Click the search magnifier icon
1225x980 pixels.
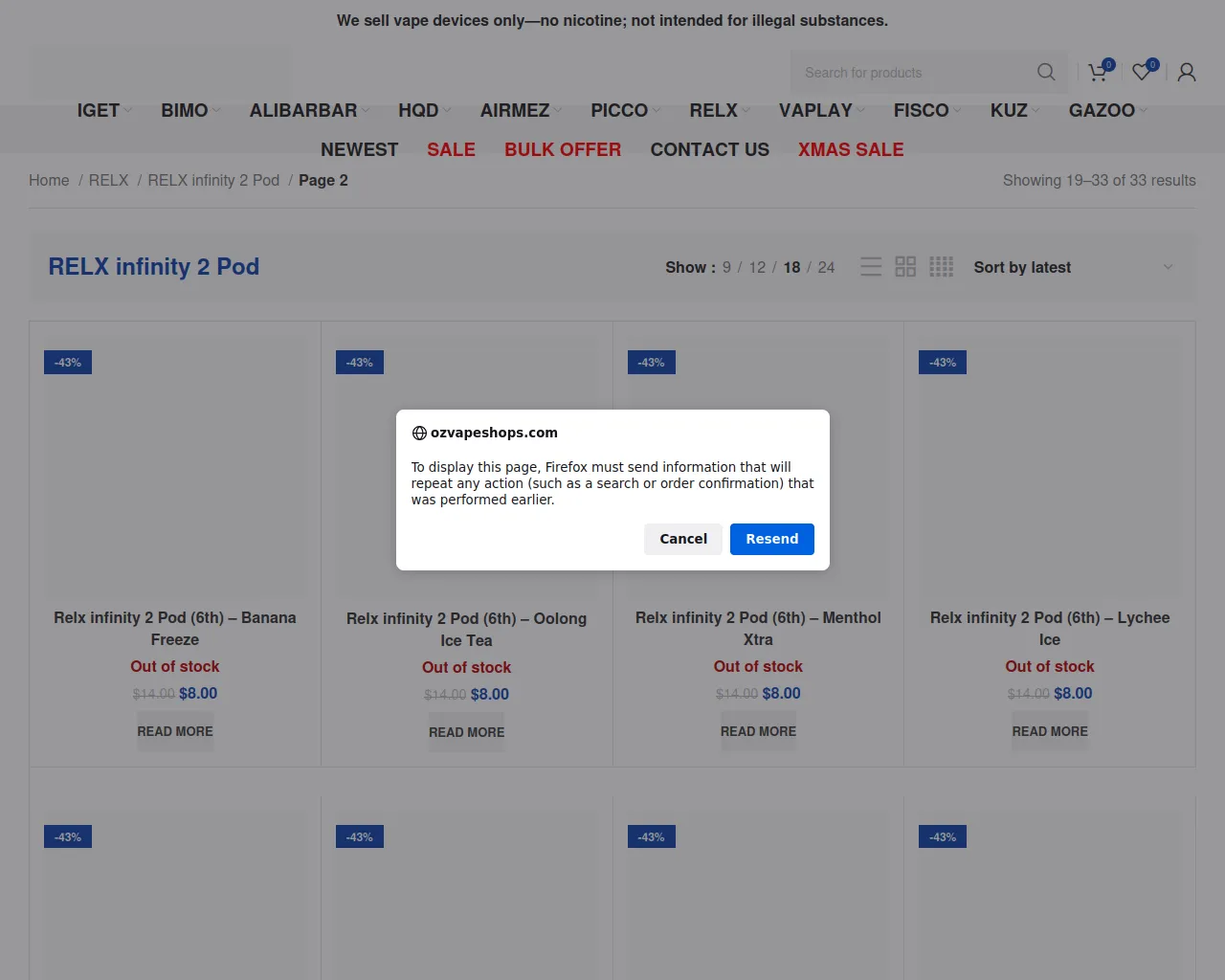pos(1046,72)
